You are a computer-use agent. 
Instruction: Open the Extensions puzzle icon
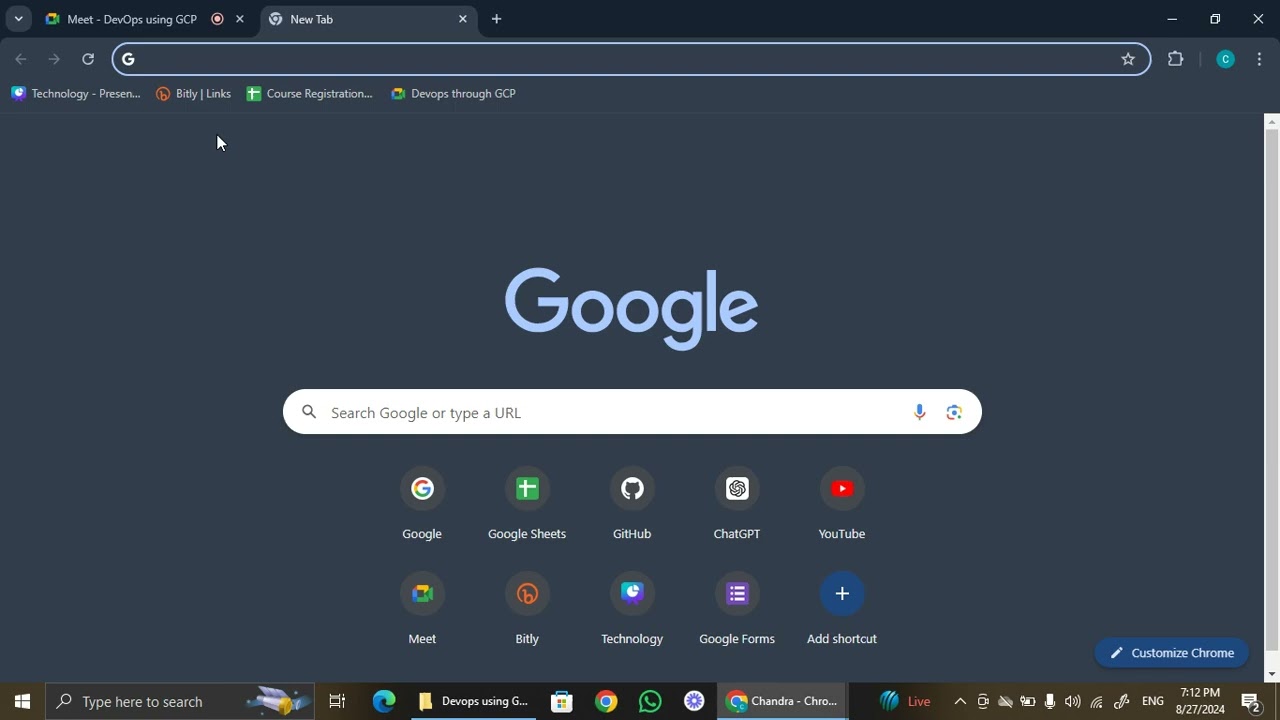1176,59
